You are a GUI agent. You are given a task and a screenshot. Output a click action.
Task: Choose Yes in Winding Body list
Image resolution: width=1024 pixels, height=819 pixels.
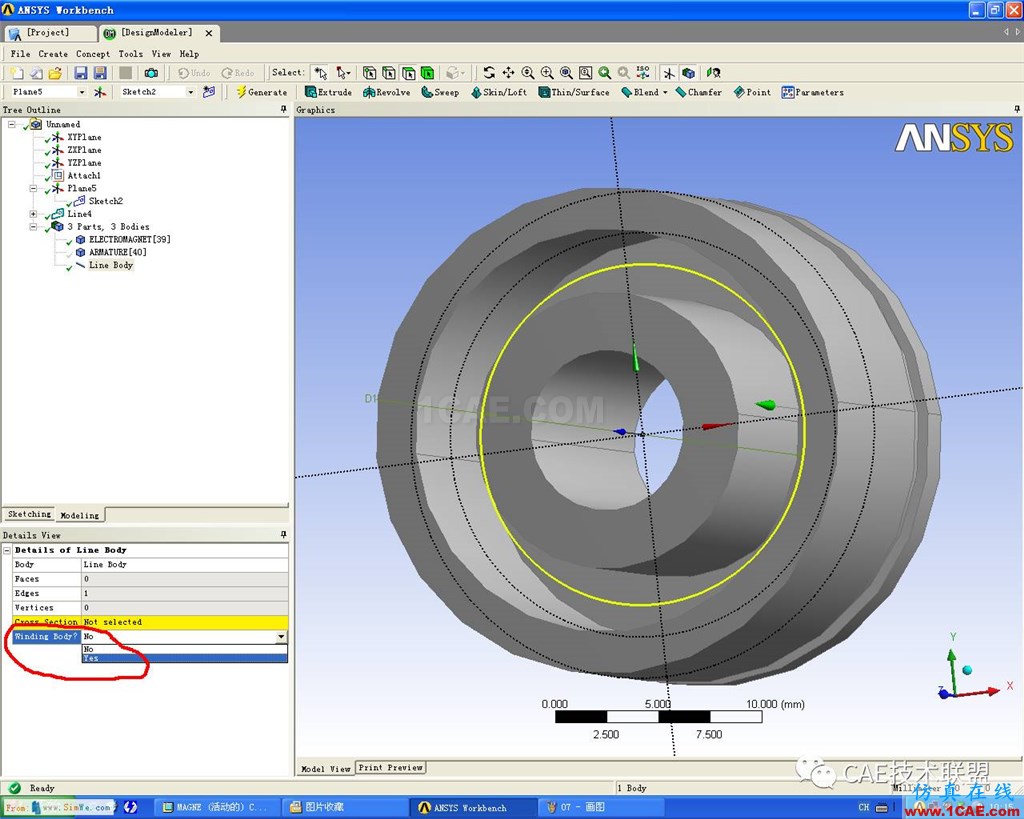tap(184, 658)
